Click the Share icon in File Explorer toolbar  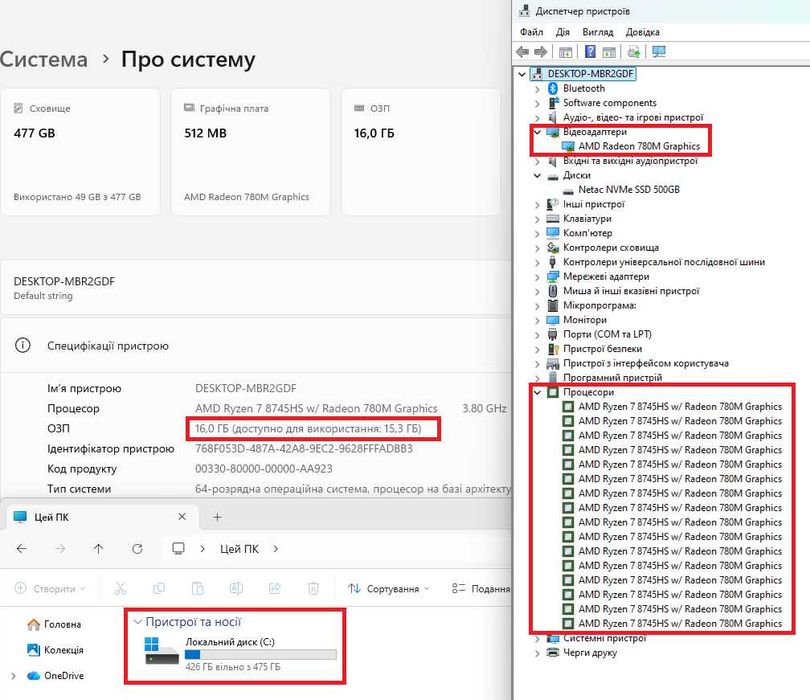275,588
